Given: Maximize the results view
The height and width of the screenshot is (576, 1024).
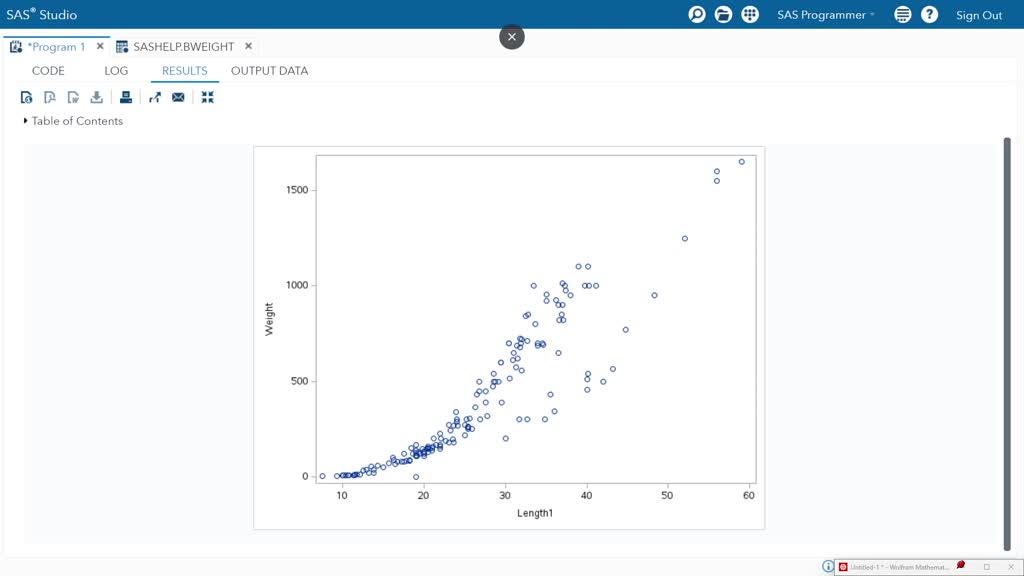Looking at the screenshot, I should (x=207, y=97).
